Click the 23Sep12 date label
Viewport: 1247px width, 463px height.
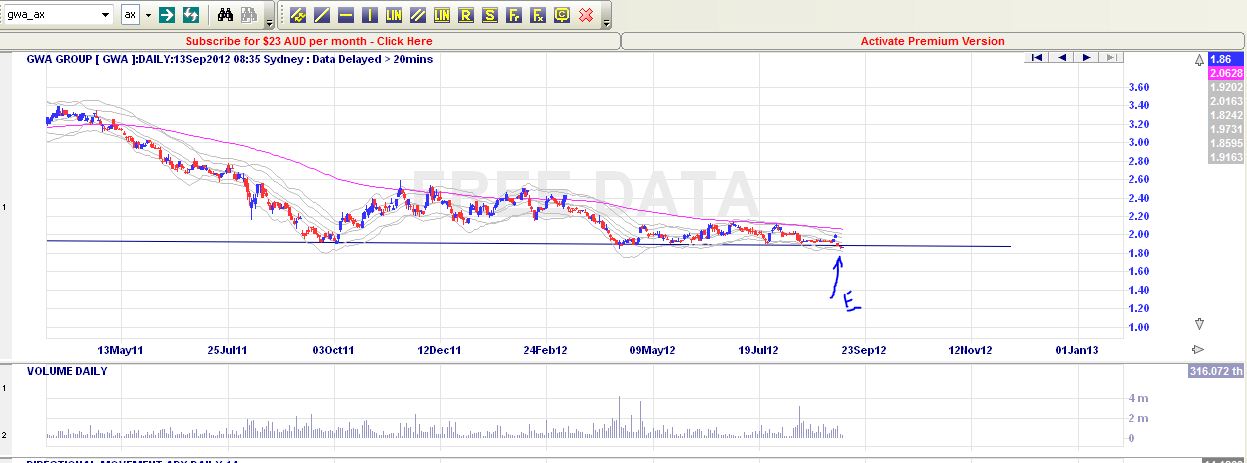click(x=864, y=350)
